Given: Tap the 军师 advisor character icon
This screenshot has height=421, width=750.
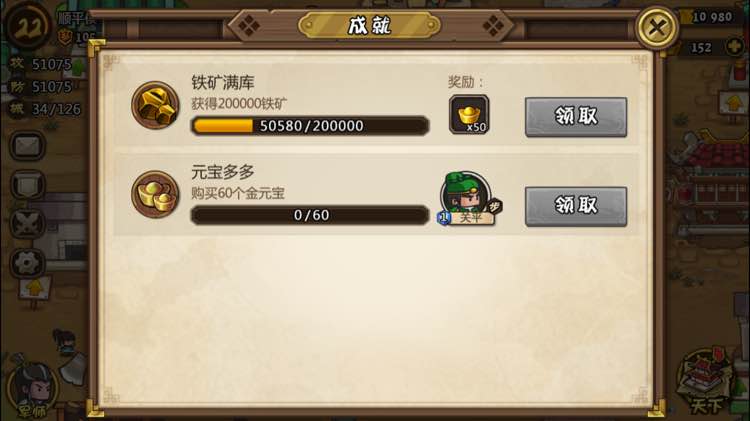Looking at the screenshot, I should [x=32, y=390].
